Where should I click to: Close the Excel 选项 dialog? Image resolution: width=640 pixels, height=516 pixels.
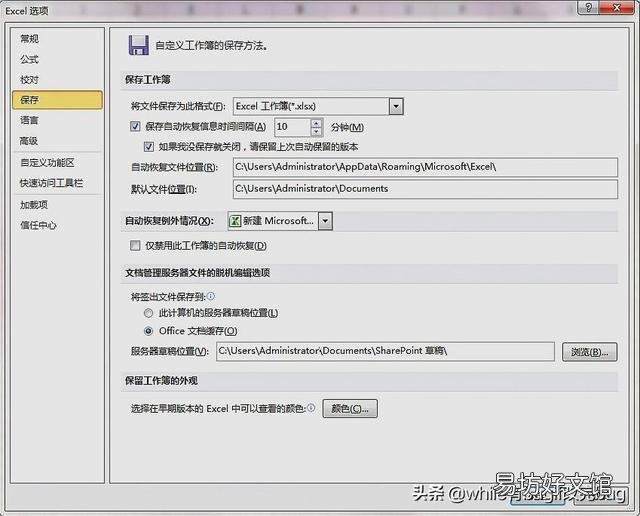click(x=617, y=7)
